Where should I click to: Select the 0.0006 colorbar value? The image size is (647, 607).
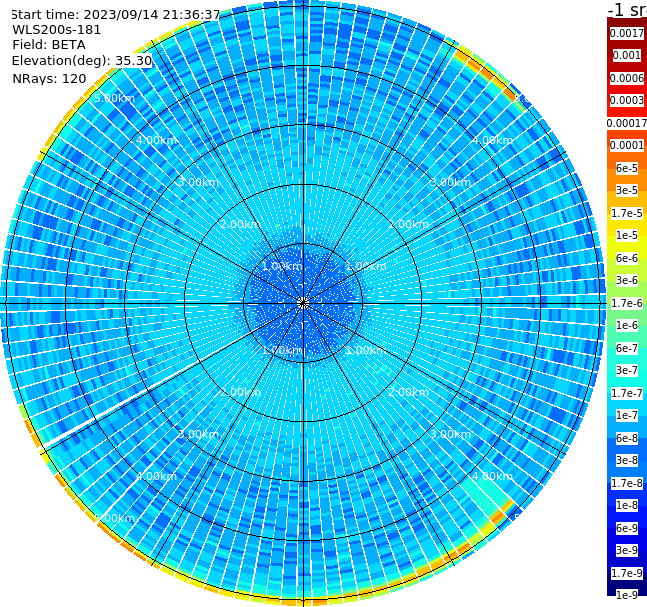pyautogui.click(x=627, y=78)
